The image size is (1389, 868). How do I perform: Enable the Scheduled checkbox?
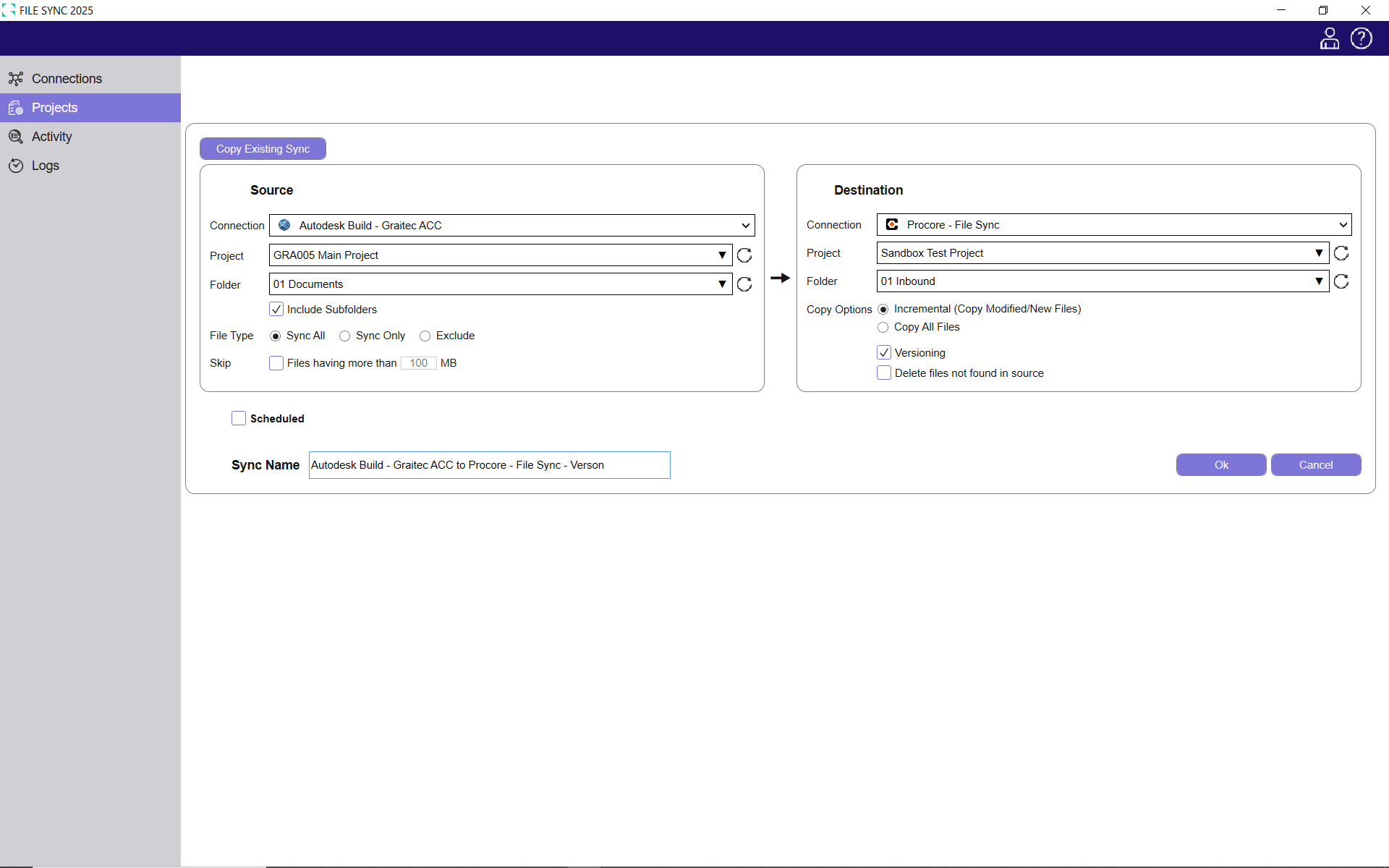[x=239, y=418]
